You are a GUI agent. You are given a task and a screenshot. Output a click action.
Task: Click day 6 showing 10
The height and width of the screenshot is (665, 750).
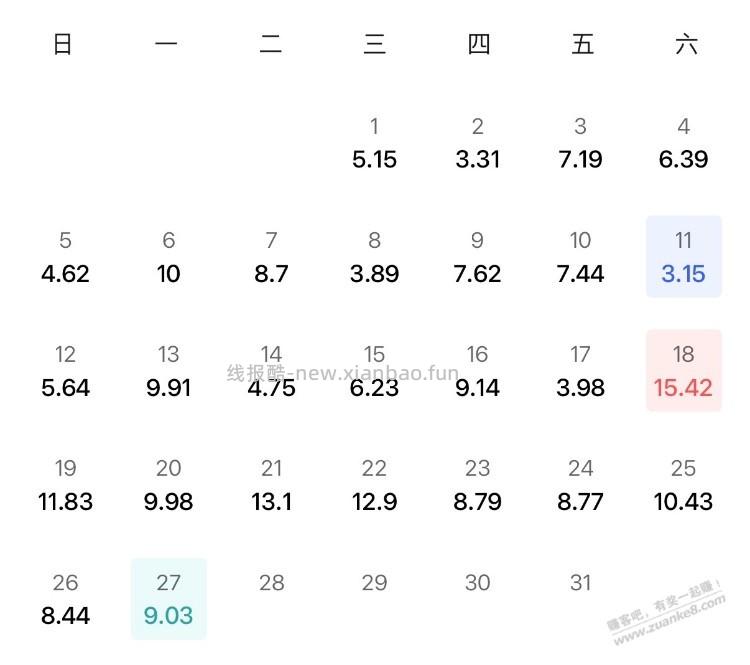coord(168,257)
